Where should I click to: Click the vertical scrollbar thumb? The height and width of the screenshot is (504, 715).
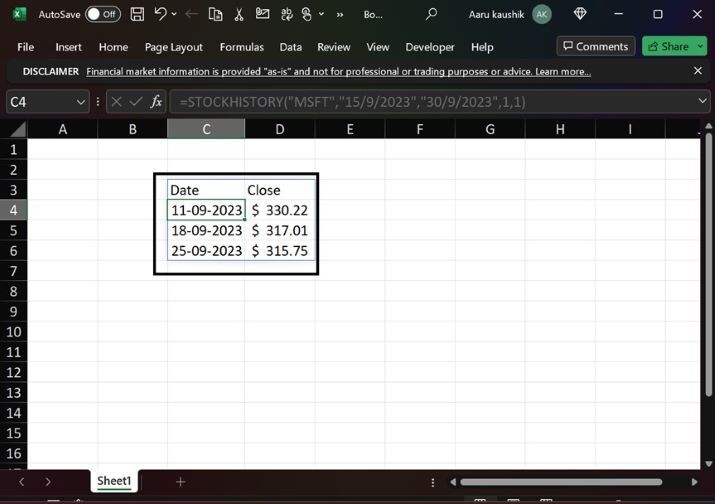708,265
